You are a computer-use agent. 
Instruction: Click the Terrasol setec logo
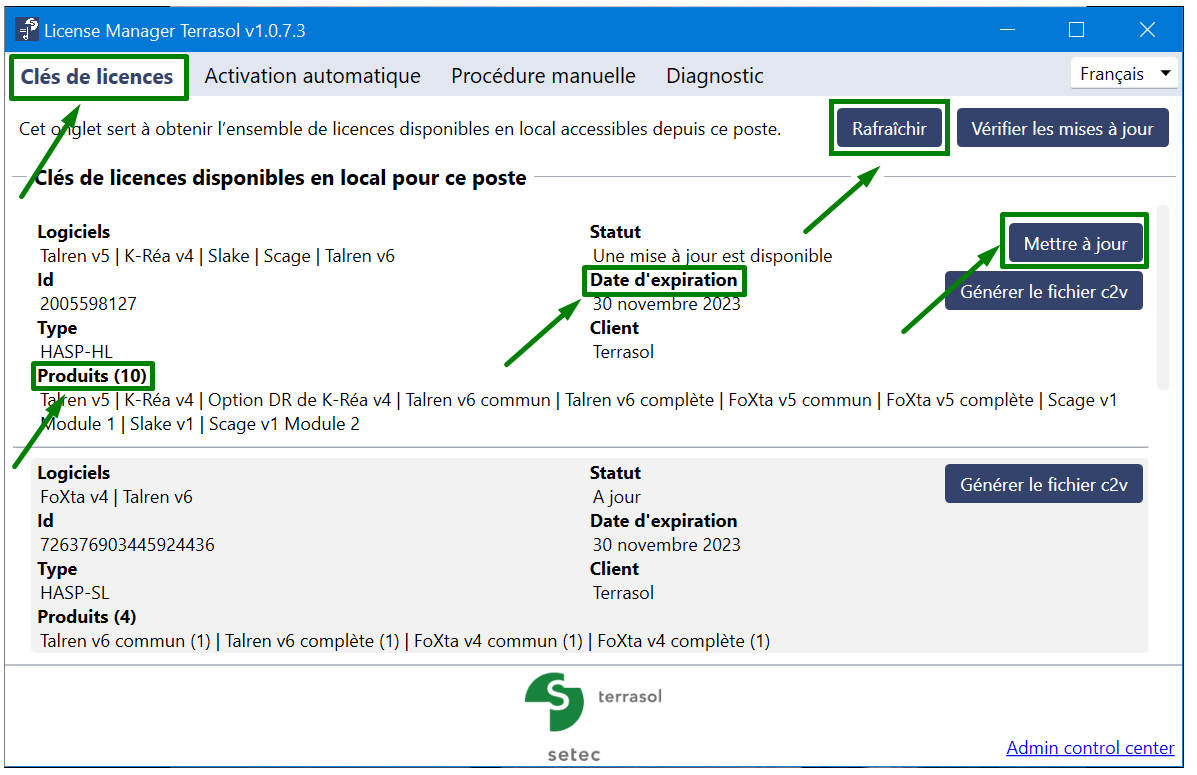coord(593,717)
